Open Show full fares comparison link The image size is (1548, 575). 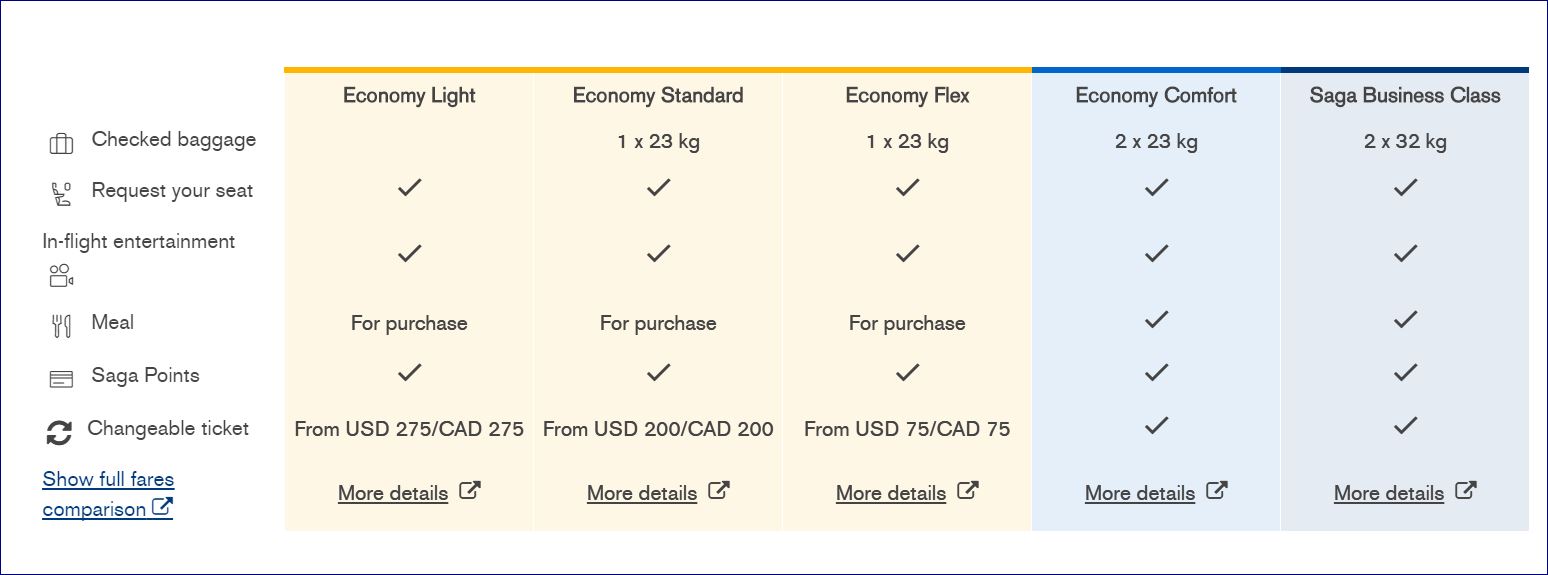[x=108, y=494]
